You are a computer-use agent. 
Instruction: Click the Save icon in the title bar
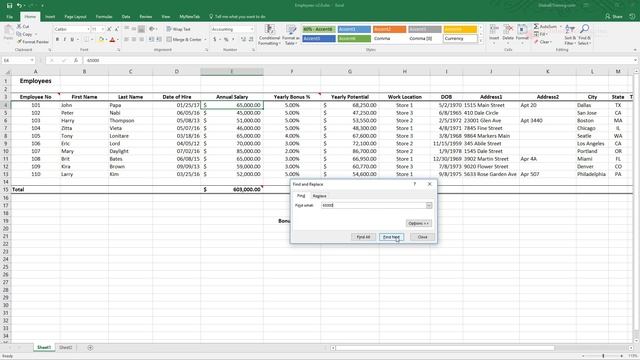pyautogui.click(x=9, y=5)
